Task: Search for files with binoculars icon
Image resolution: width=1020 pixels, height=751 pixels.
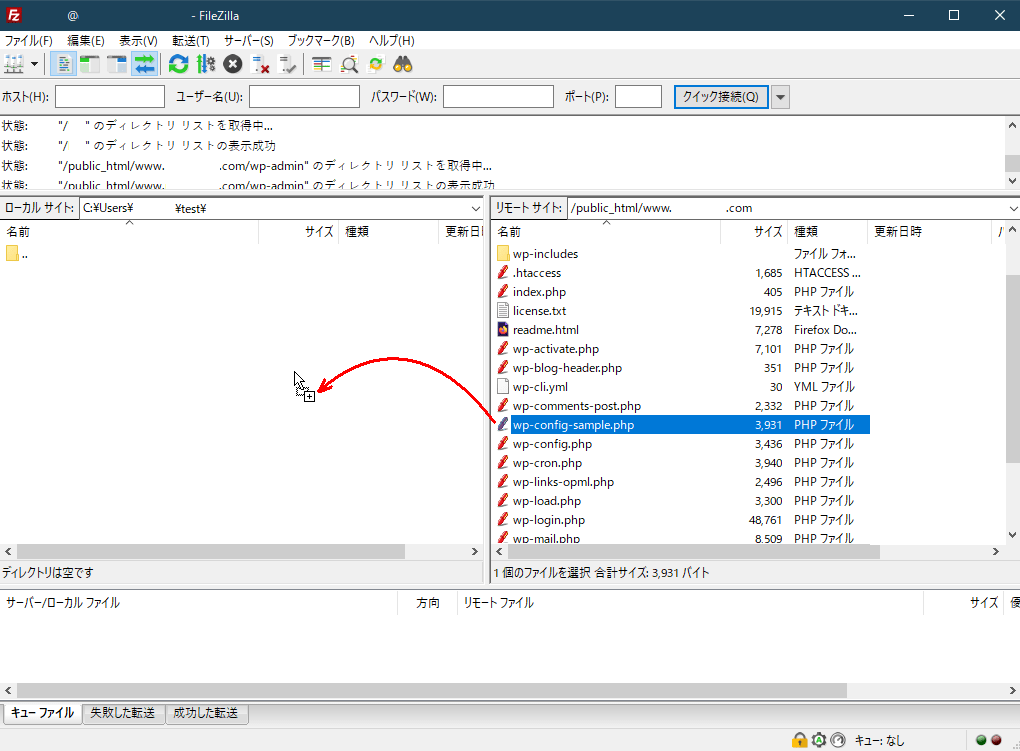Action: (403, 64)
